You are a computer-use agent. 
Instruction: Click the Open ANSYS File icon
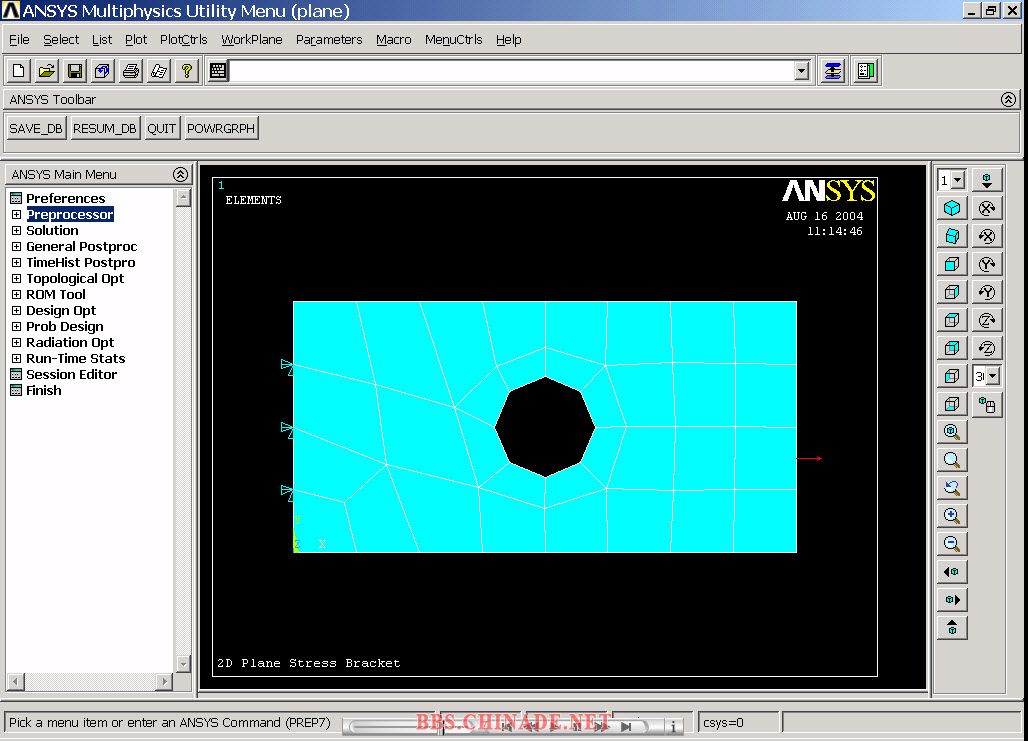coord(47,71)
